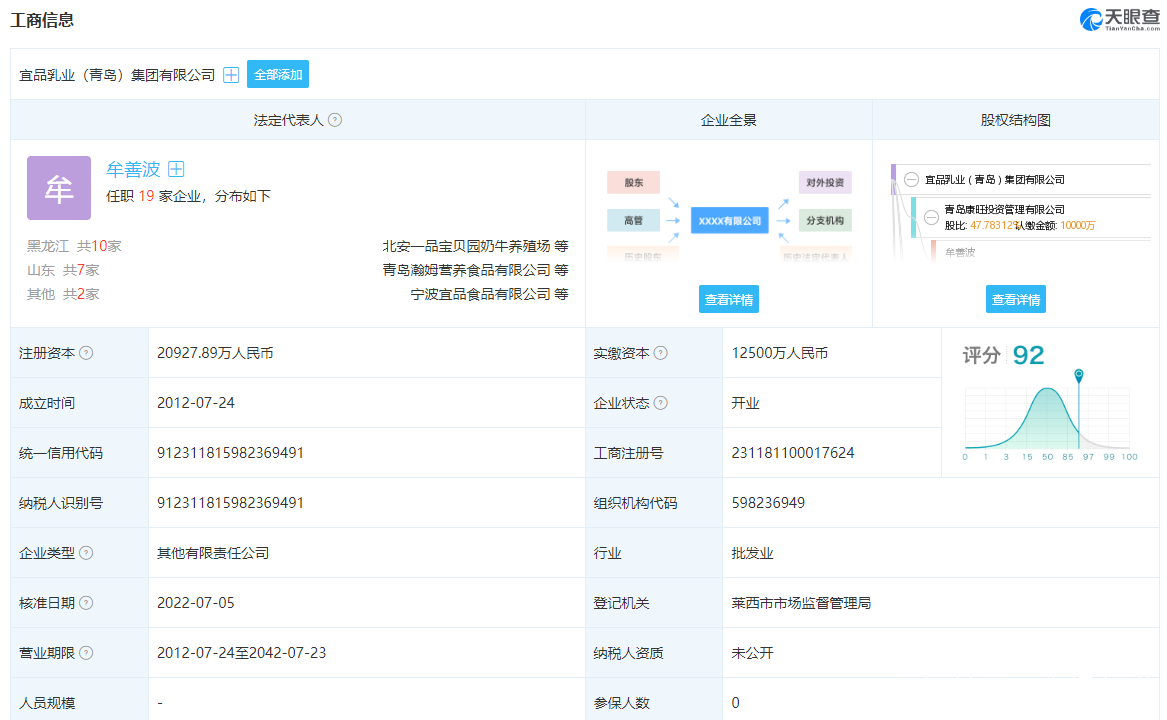Click the question mark next to 注册资本

pyautogui.click(x=86, y=353)
